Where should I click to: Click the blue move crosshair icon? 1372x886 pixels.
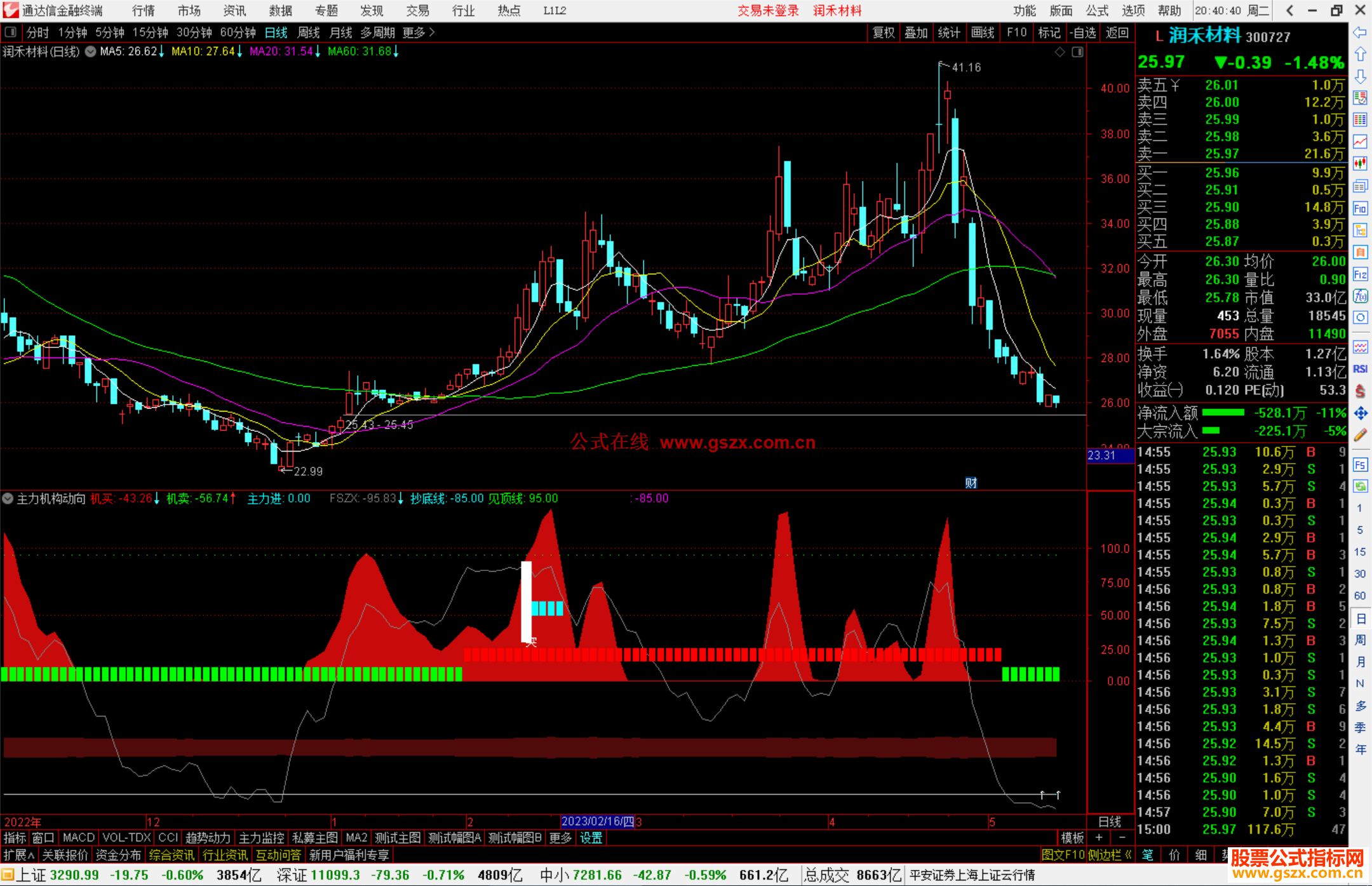point(1360,413)
